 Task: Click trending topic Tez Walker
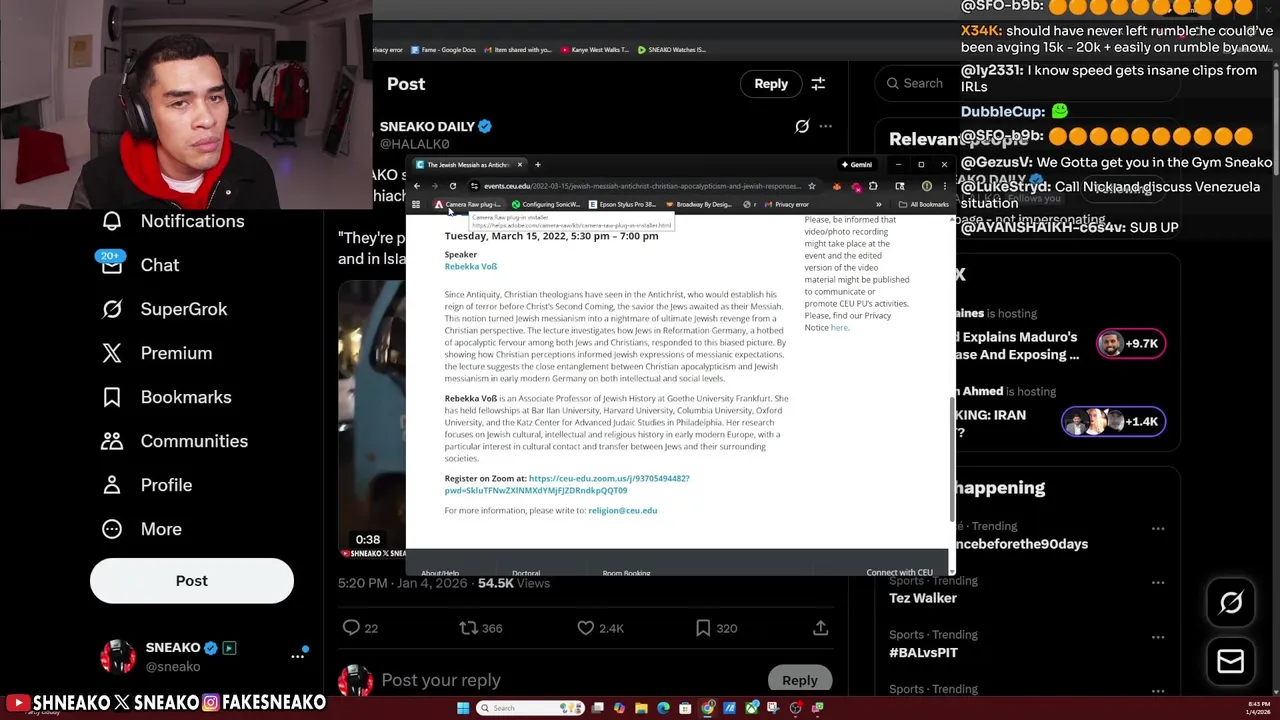pyautogui.click(x=923, y=598)
